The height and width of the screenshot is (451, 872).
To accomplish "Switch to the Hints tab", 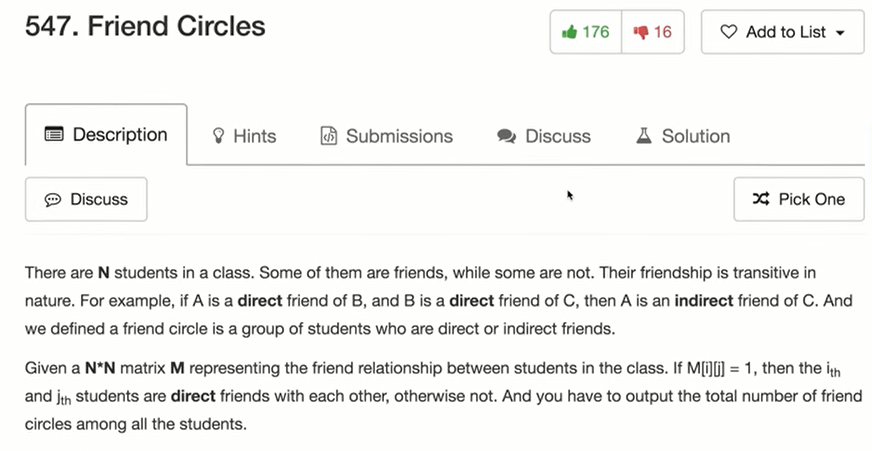I will click(244, 136).
